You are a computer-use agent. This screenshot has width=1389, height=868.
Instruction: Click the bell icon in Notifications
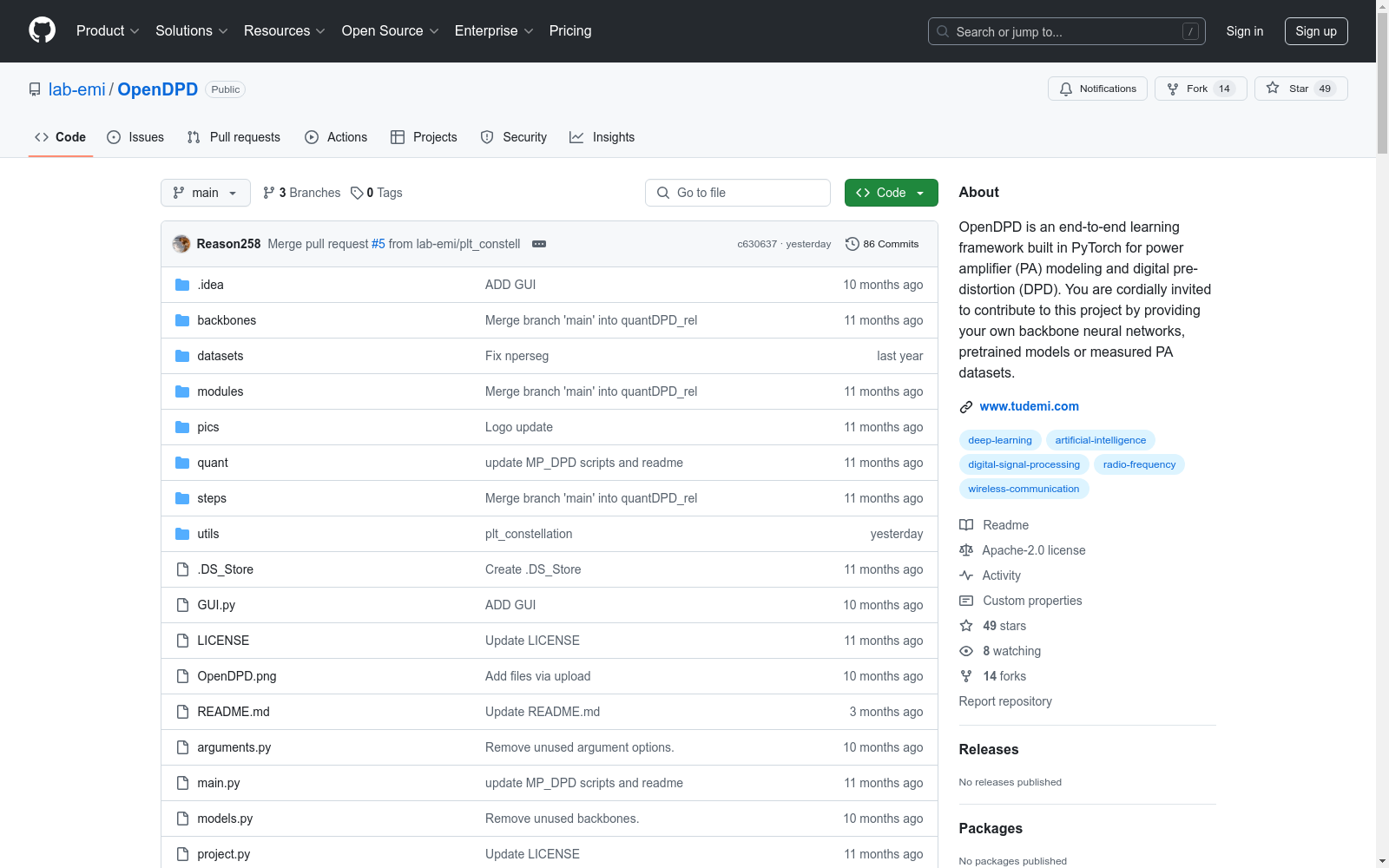(x=1066, y=89)
